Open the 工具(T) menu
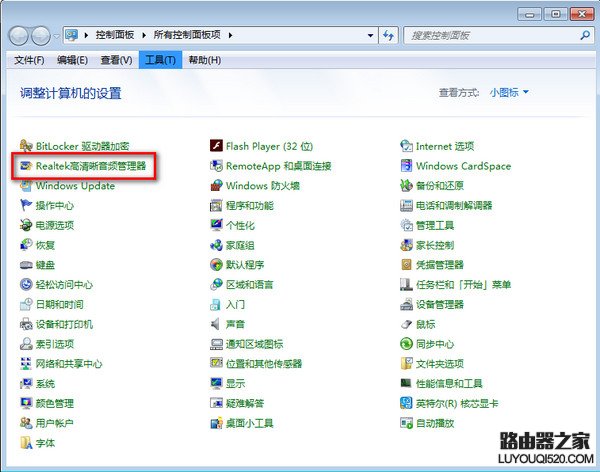 click(x=160, y=60)
